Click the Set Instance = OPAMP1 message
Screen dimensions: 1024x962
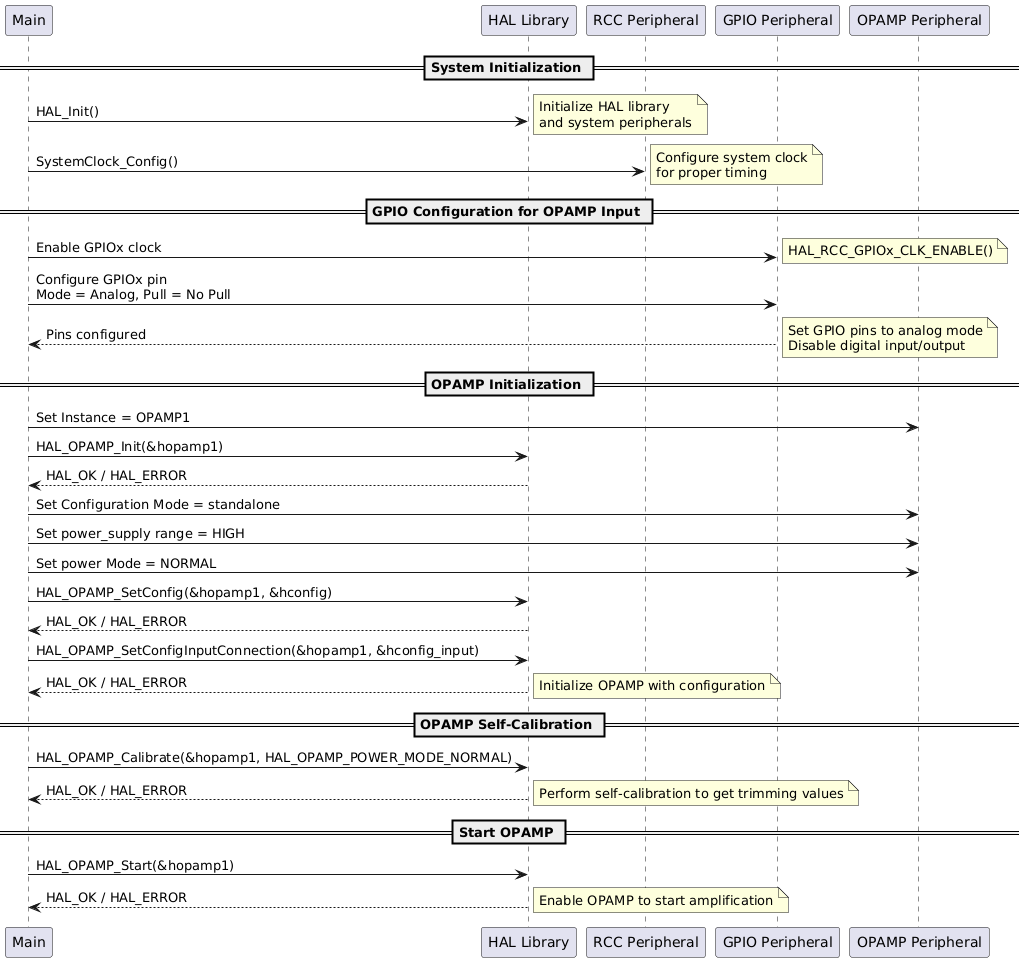(x=112, y=417)
